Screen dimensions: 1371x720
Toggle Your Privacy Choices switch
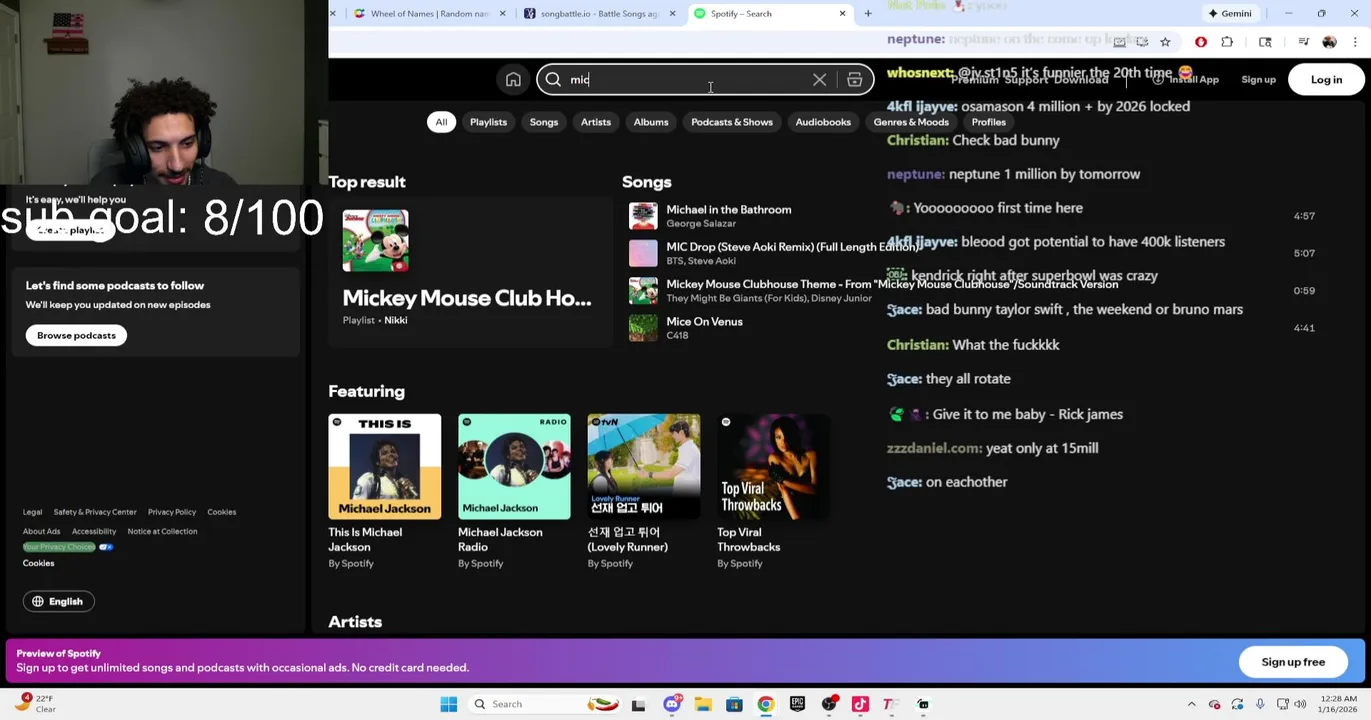[x=106, y=547]
